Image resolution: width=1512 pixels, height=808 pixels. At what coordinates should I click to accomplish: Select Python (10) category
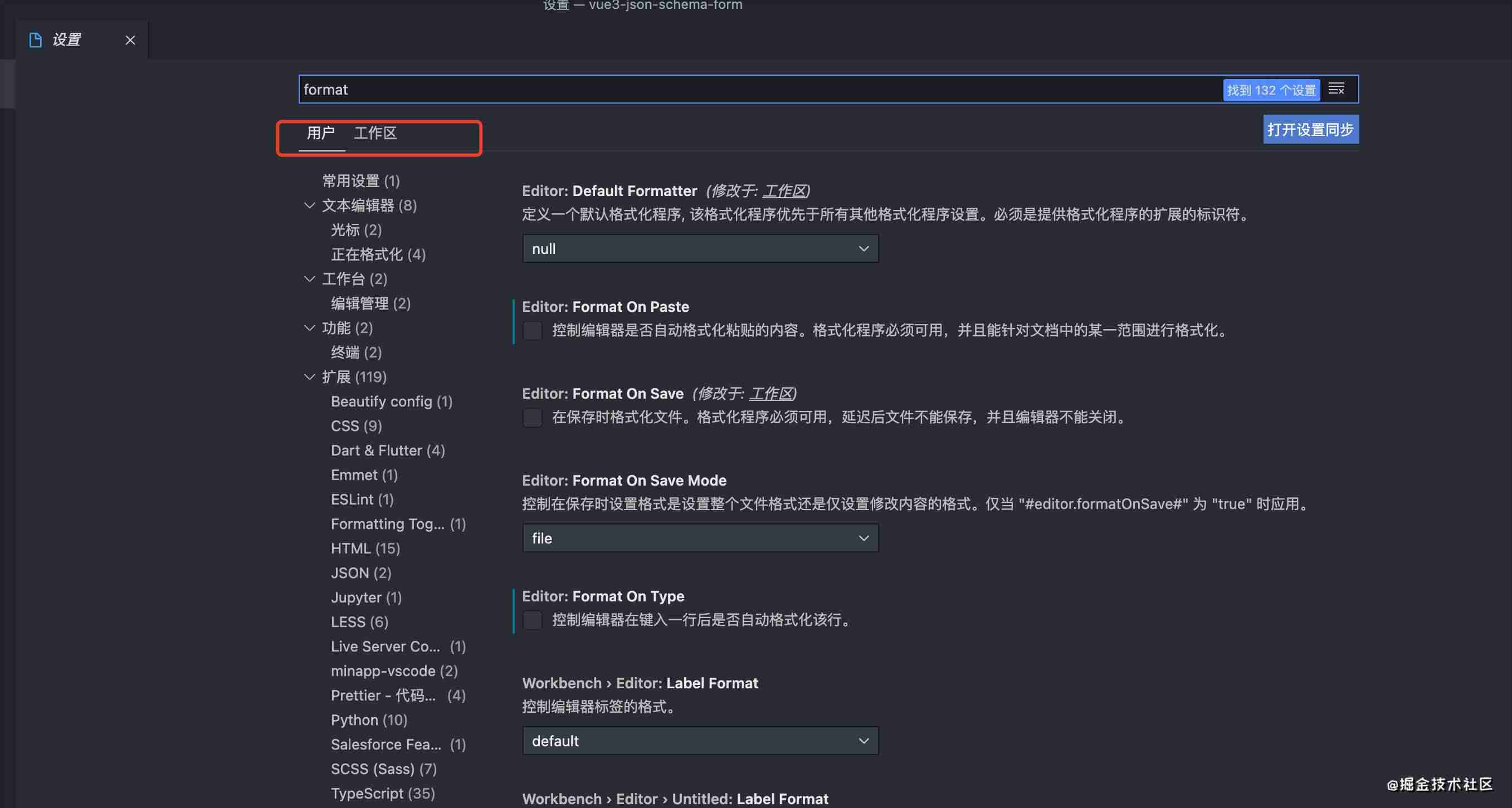pos(369,719)
